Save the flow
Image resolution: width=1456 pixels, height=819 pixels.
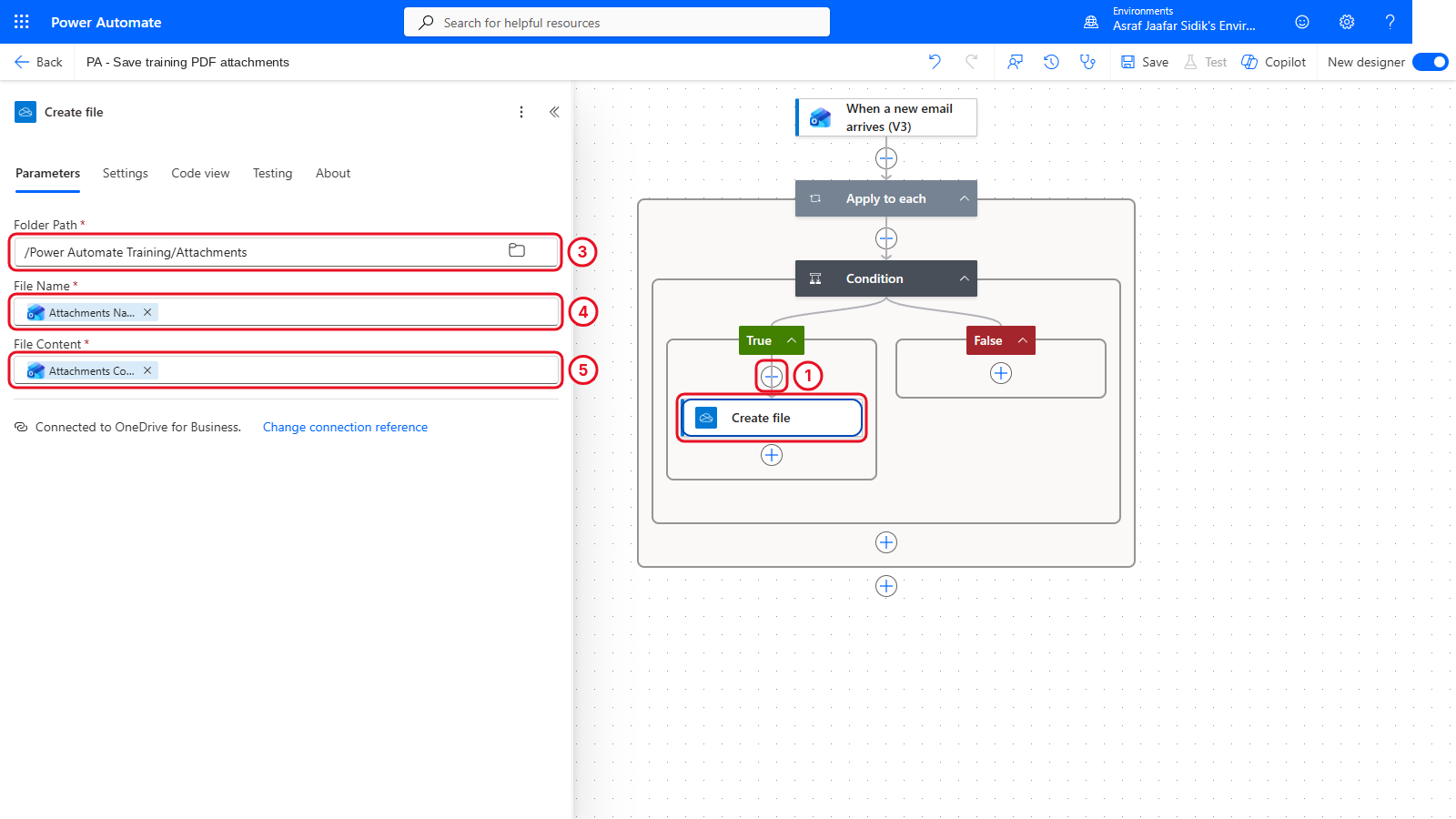(x=1145, y=62)
